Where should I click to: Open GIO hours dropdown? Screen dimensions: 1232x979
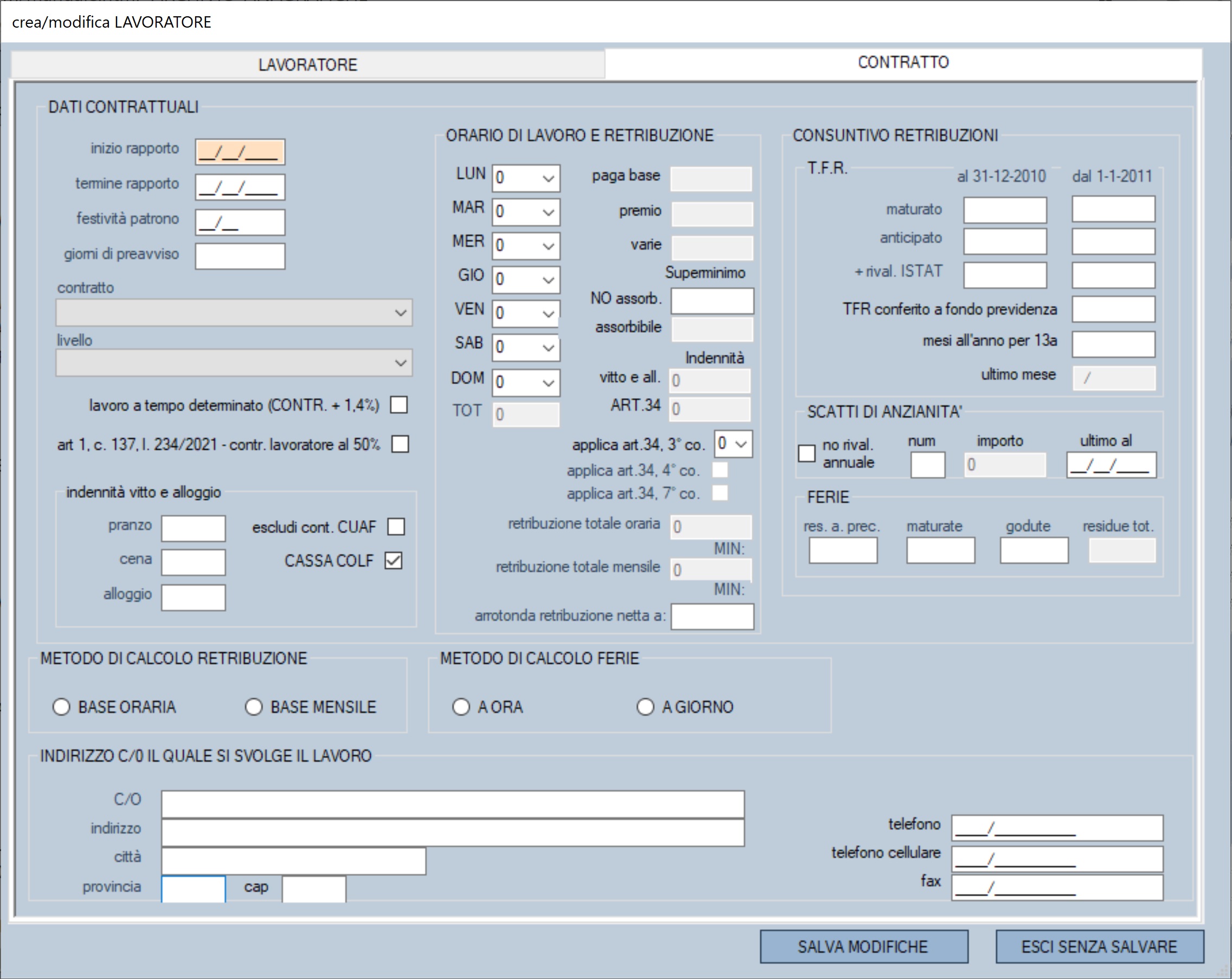(x=526, y=280)
